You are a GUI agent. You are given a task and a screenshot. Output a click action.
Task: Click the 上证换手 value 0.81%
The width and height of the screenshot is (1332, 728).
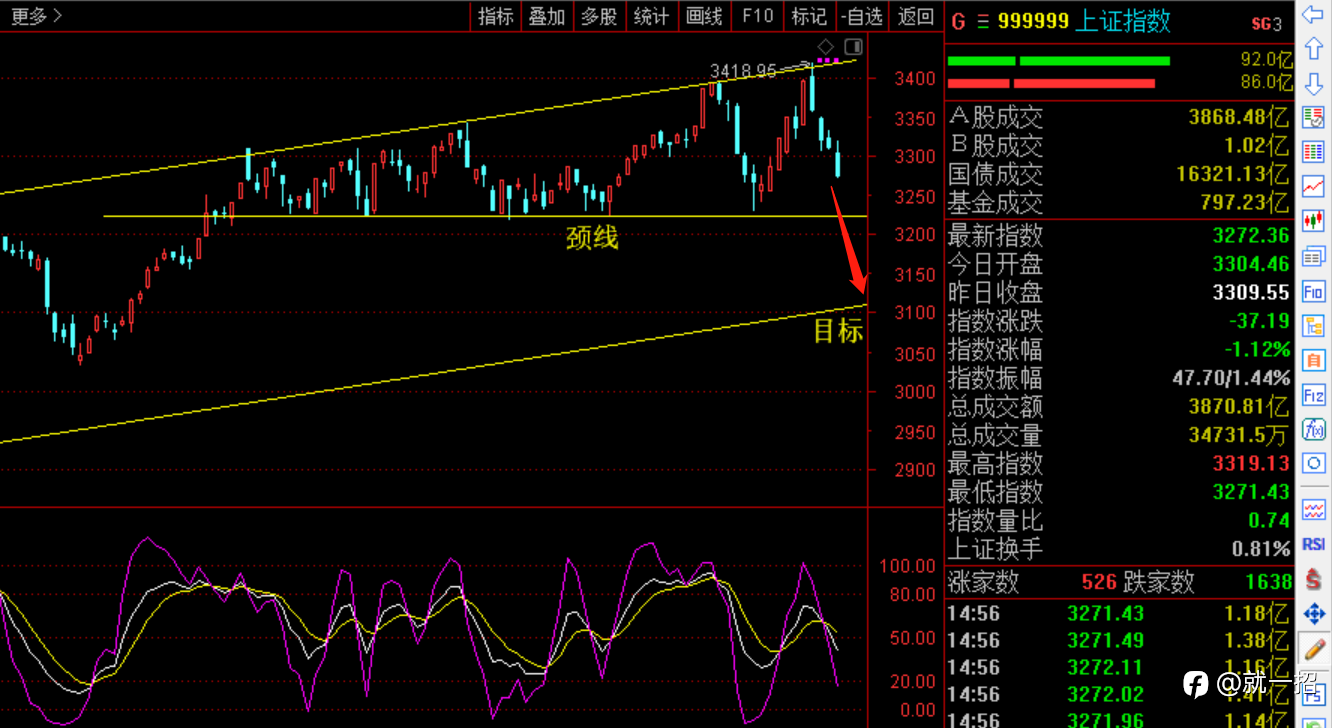pyautogui.click(x=1261, y=549)
